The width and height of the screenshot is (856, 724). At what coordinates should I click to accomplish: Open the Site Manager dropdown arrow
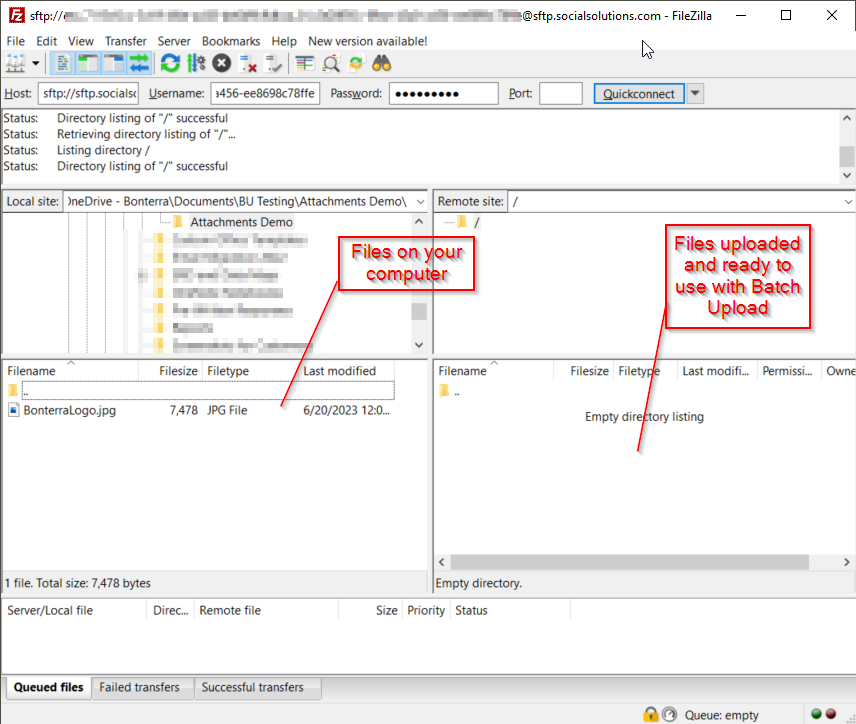pyautogui.click(x=35, y=64)
